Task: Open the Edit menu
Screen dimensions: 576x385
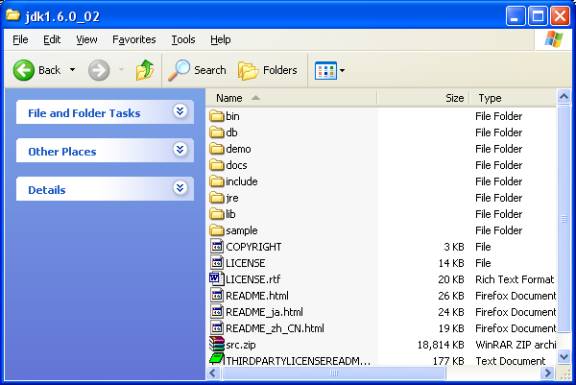Action: (52, 39)
